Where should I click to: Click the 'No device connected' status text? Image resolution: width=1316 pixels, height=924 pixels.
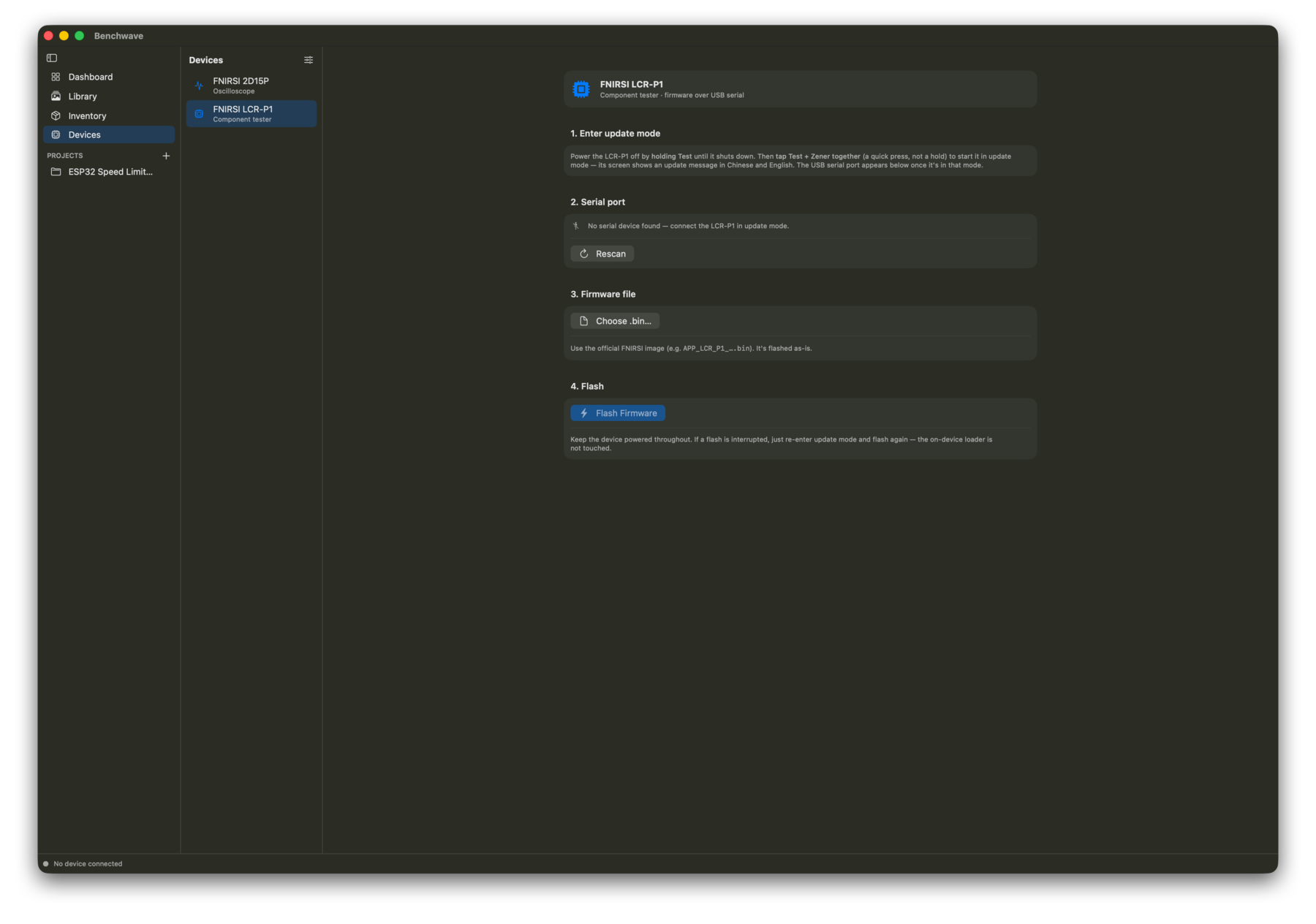coord(88,864)
